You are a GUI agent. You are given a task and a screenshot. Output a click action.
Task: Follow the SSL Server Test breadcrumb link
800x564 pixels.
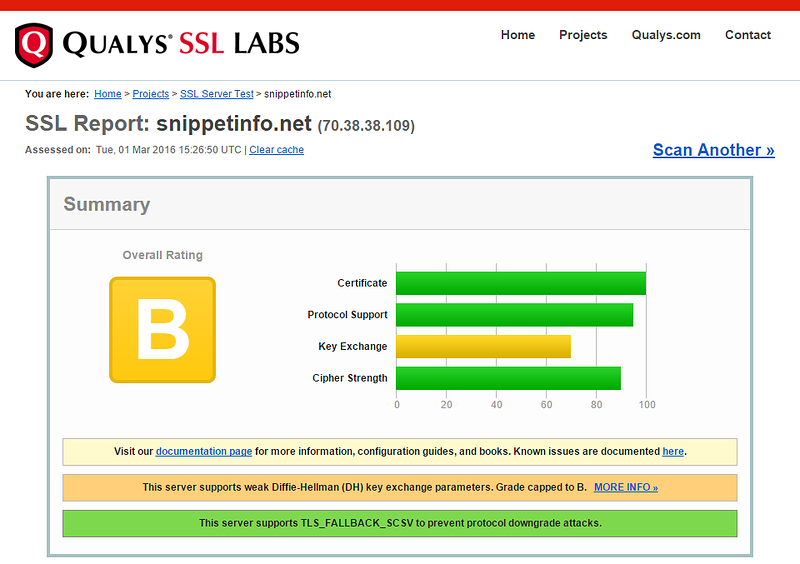pyautogui.click(x=216, y=94)
